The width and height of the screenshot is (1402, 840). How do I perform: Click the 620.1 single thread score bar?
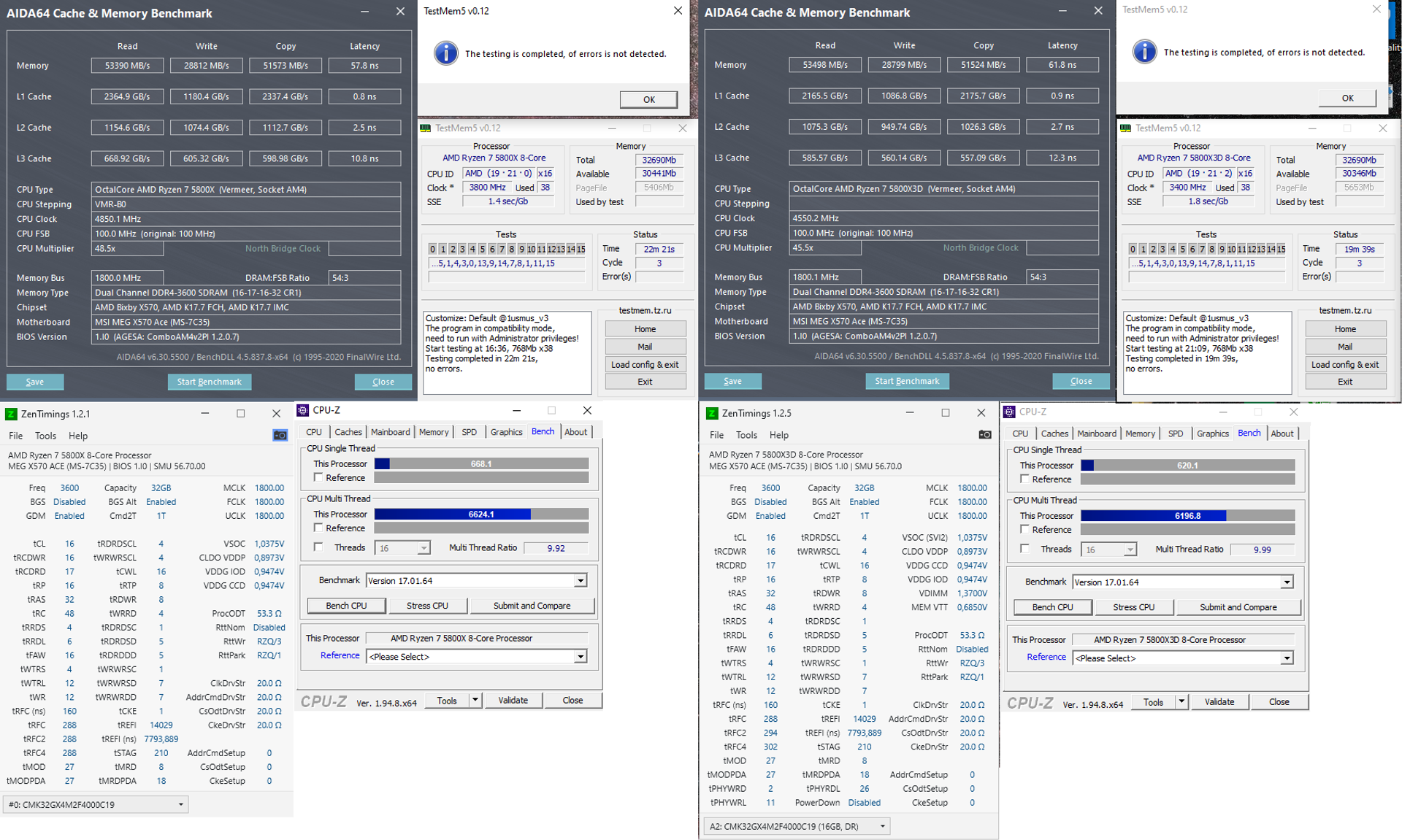tap(1187, 465)
